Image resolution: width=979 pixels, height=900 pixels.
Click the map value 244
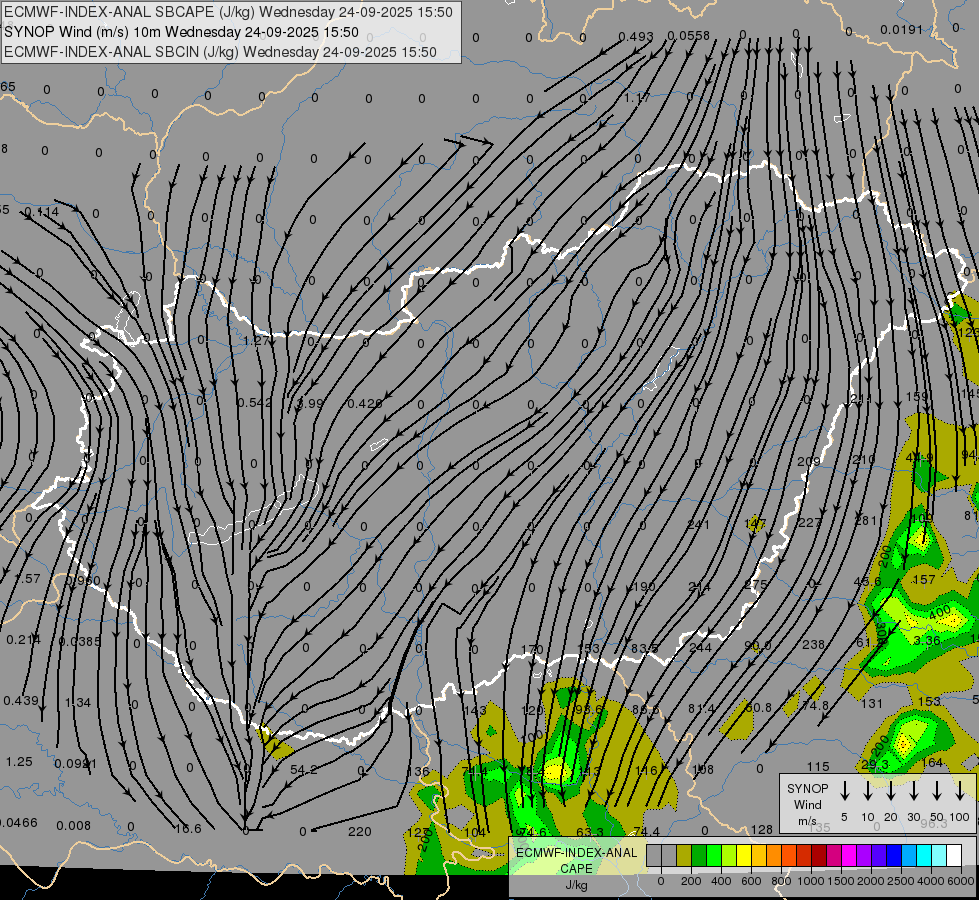[701, 647]
